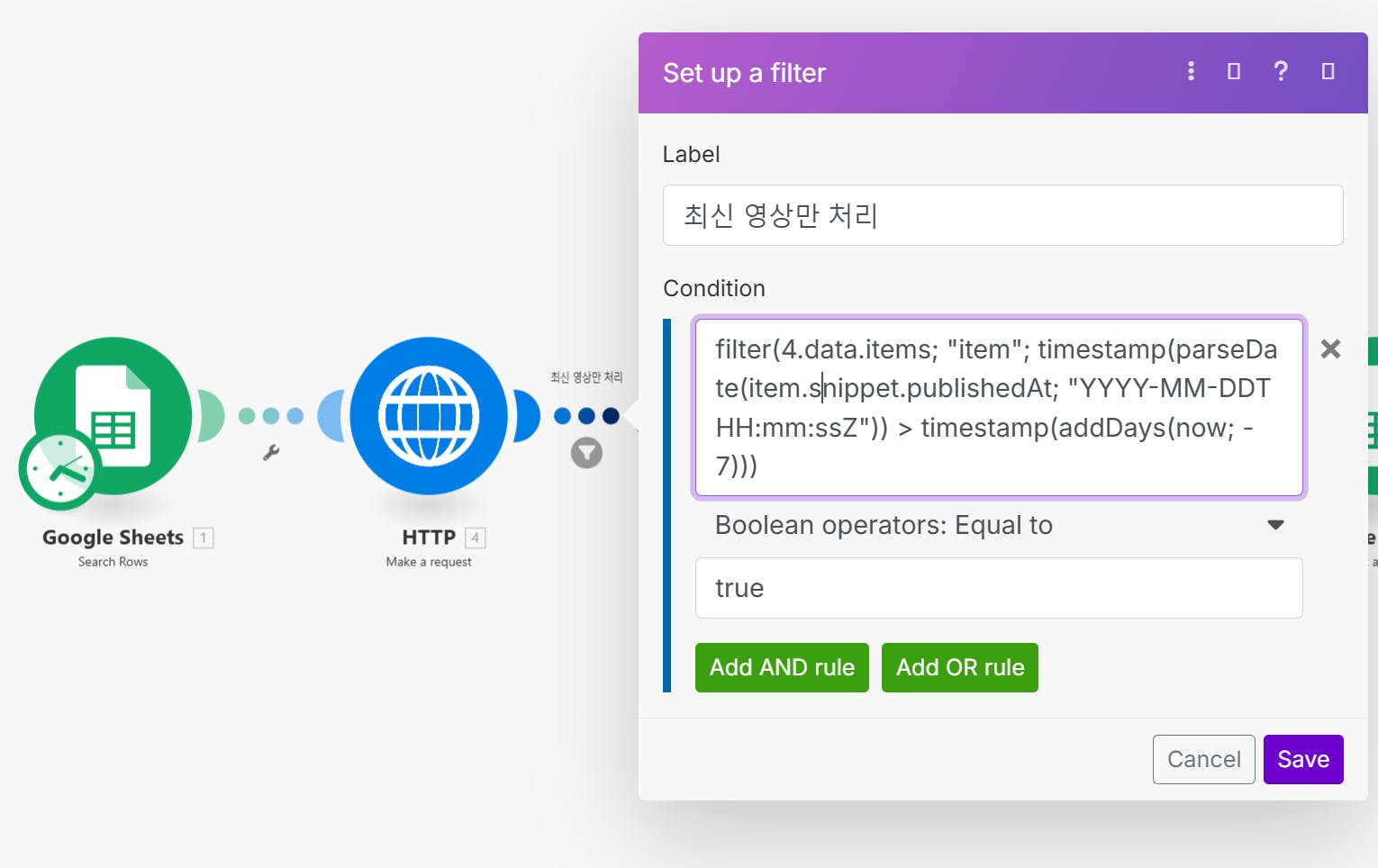Click the first square icon in the filter header
This screenshot has height=868, width=1378.
point(1234,71)
